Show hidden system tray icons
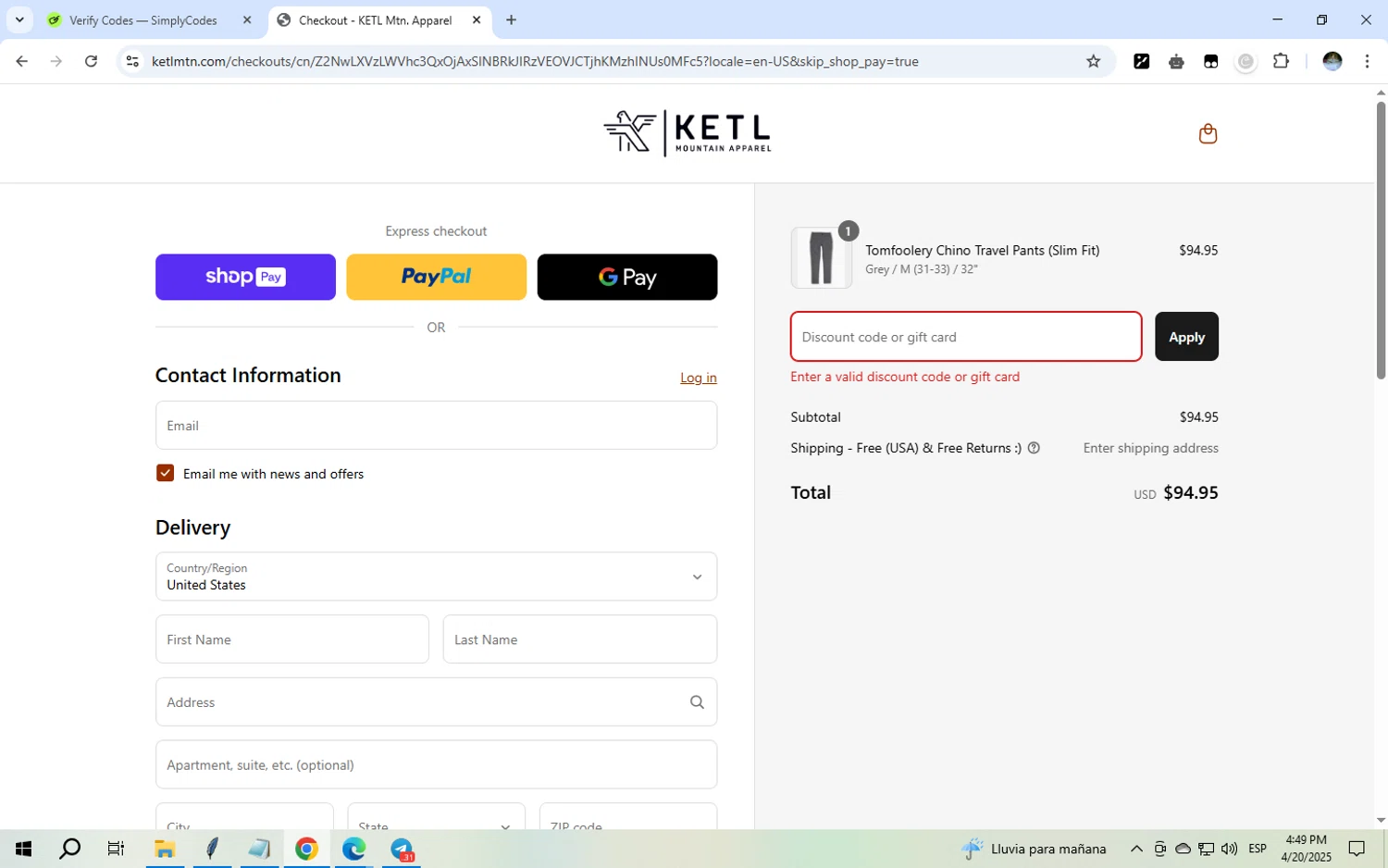Image resolution: width=1388 pixels, height=868 pixels. (x=1136, y=849)
